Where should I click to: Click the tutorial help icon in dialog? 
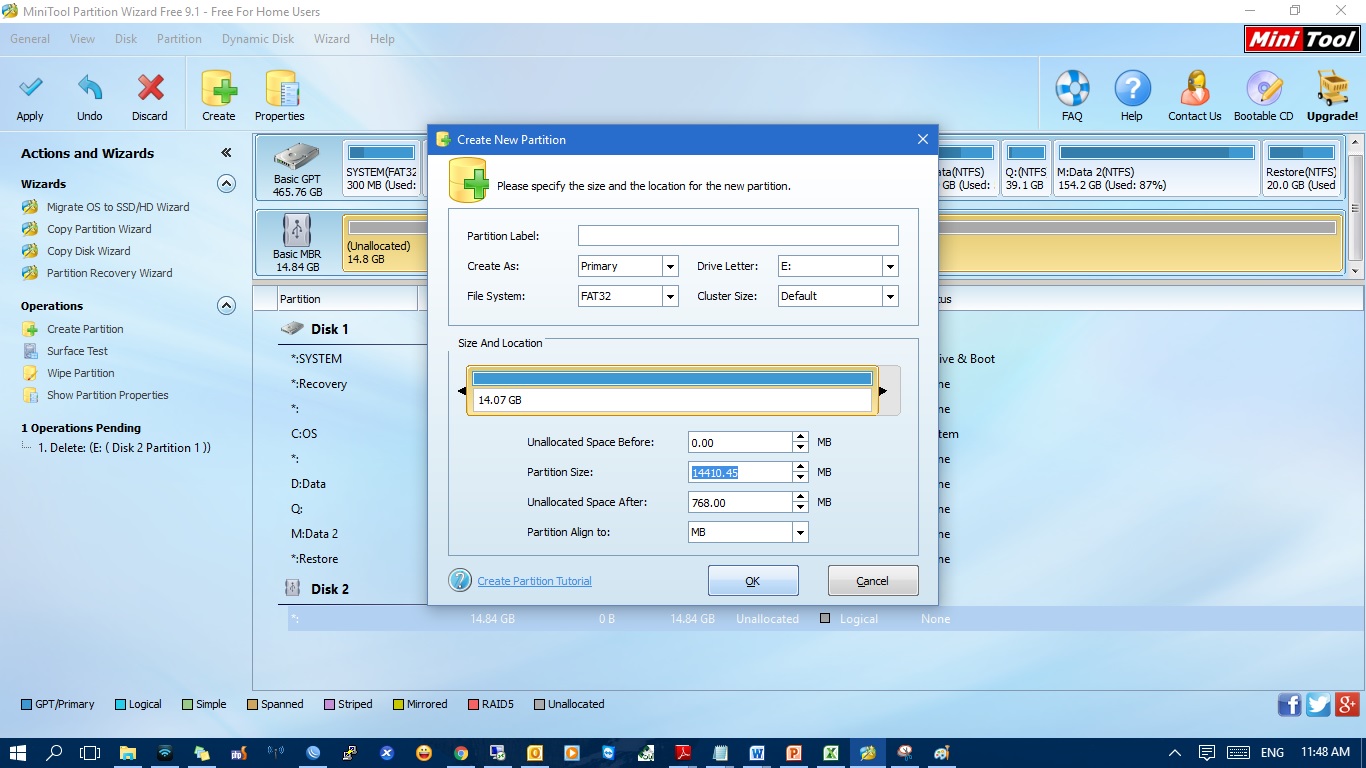pos(460,580)
